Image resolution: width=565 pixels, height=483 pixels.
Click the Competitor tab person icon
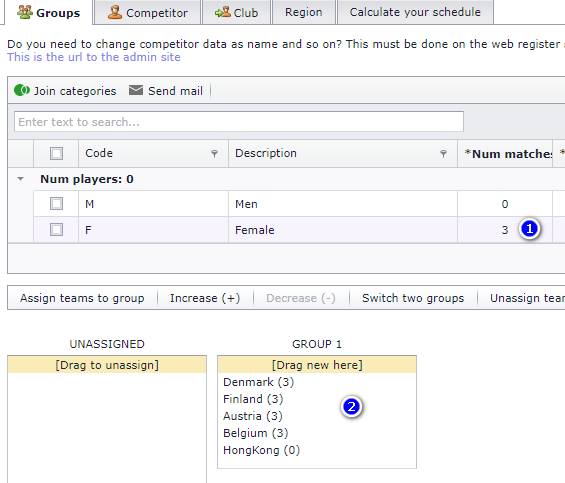click(x=115, y=12)
